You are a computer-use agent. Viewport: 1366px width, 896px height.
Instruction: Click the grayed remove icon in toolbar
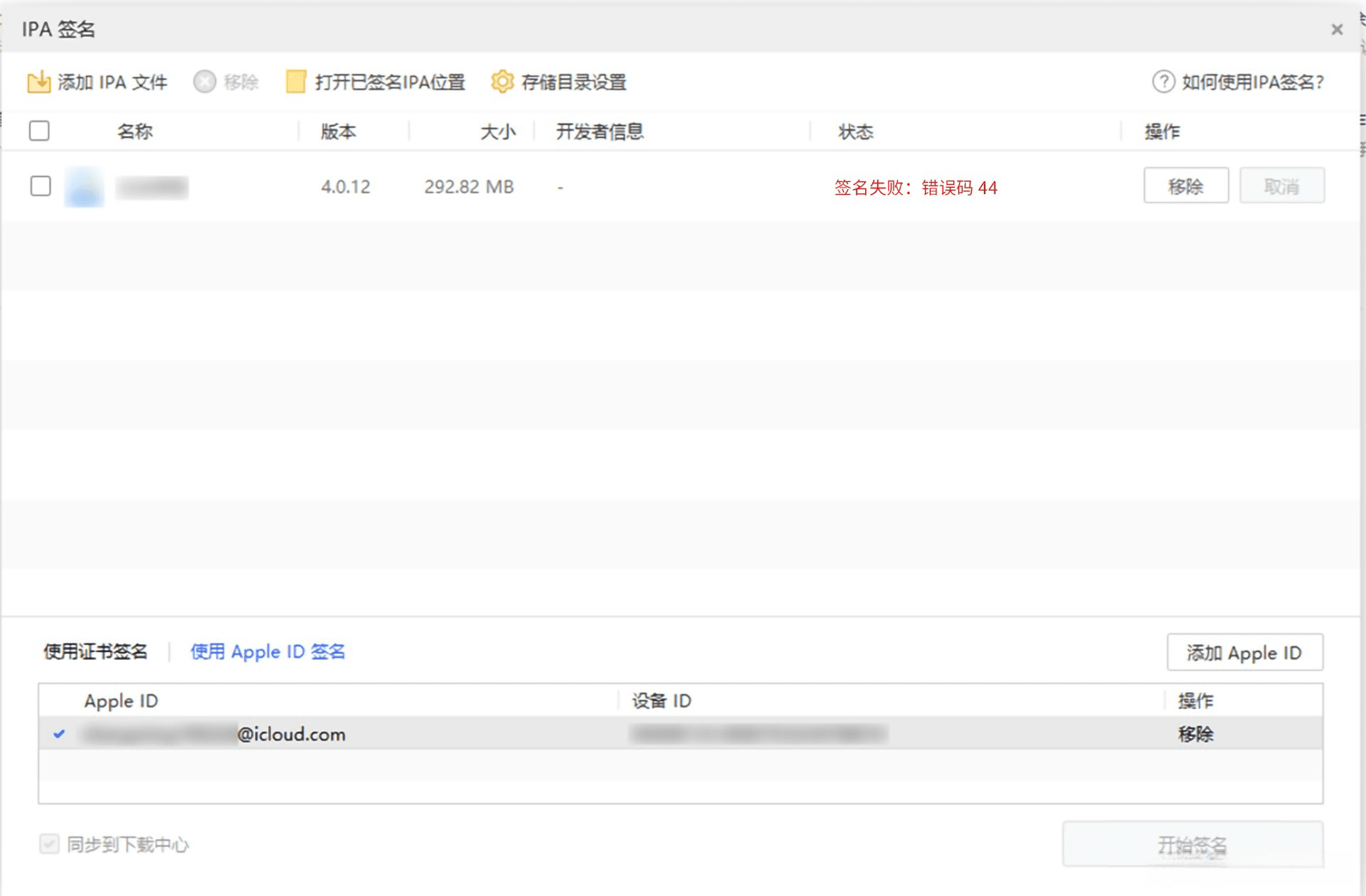click(204, 81)
